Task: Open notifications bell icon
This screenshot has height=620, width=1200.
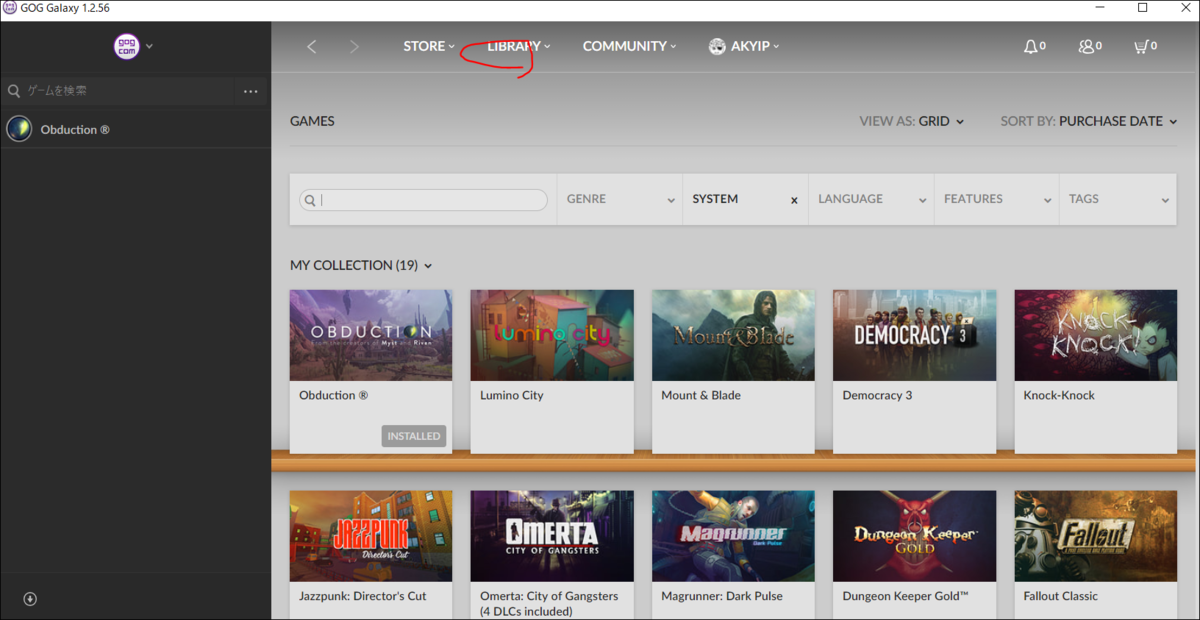Action: tap(1030, 46)
